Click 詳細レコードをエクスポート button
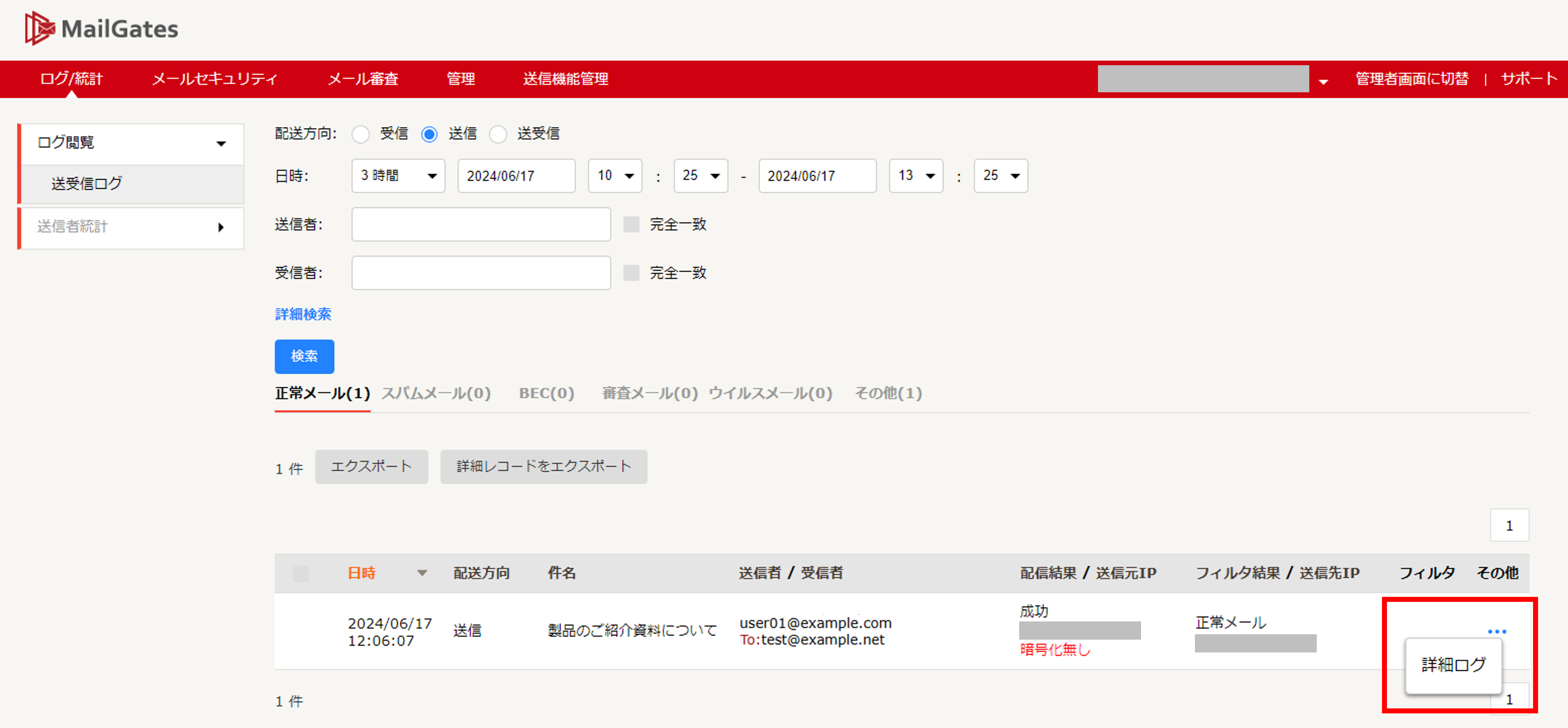 click(x=543, y=467)
